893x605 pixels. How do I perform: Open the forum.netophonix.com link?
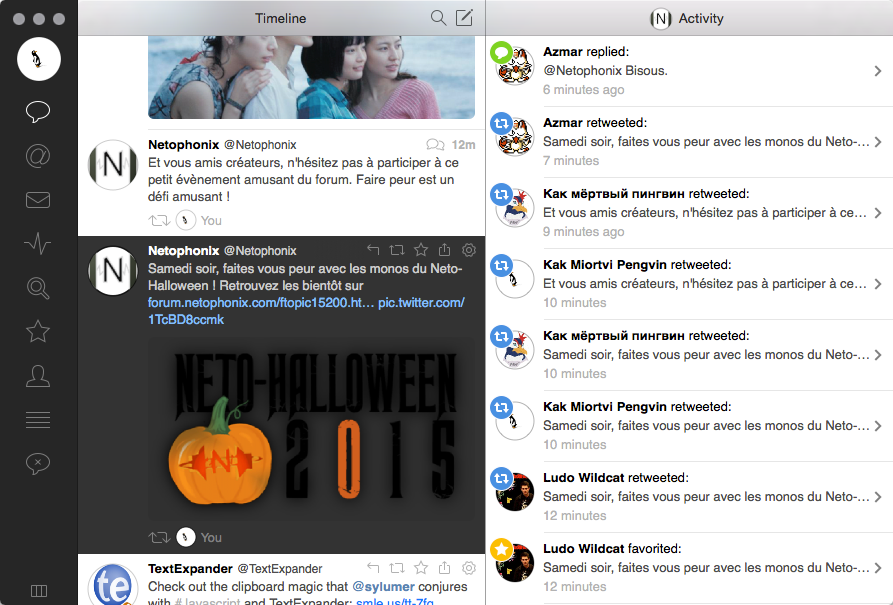click(x=261, y=303)
